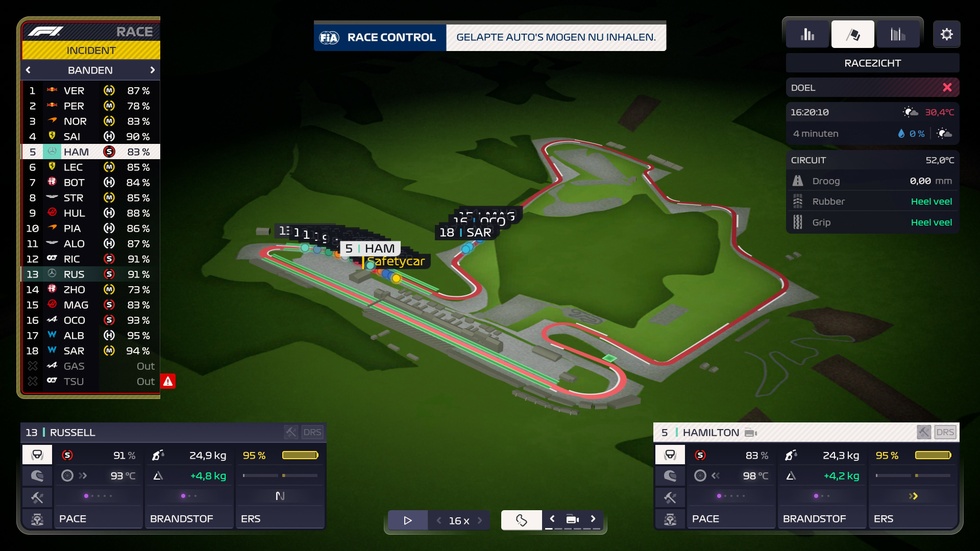Click the soft tyre icon in RIC row
This screenshot has width=980, height=551.
pyautogui.click(x=109, y=259)
